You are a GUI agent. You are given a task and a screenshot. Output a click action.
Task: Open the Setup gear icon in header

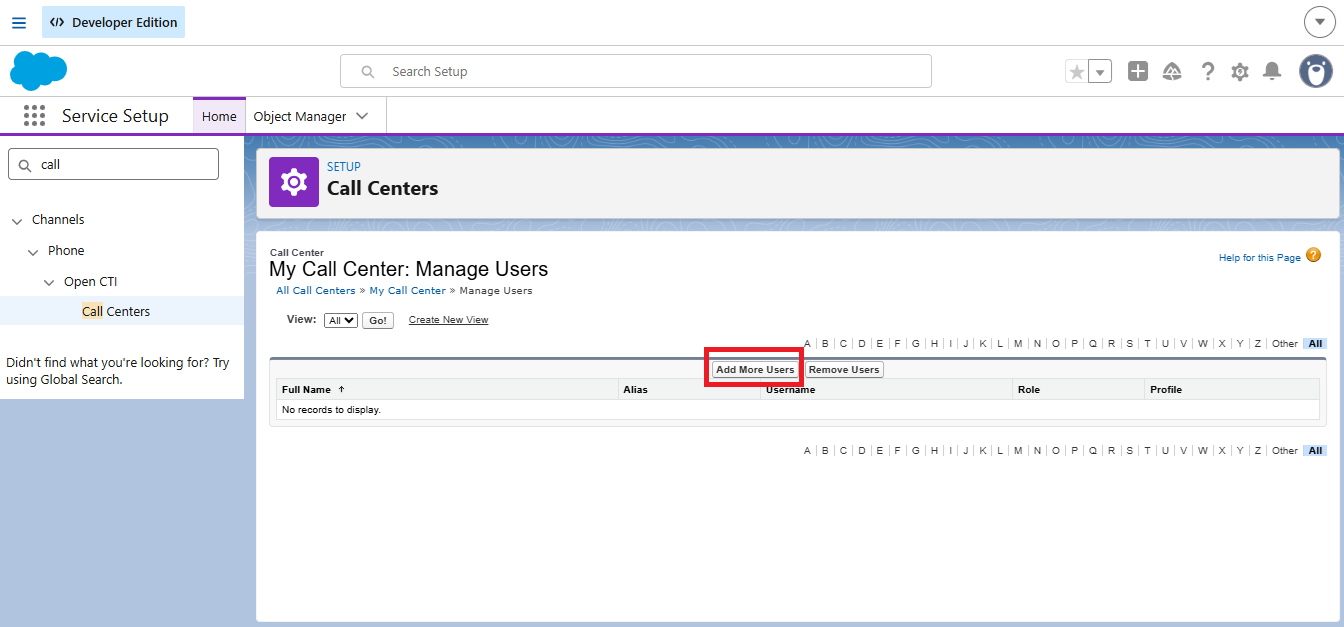click(x=1240, y=71)
